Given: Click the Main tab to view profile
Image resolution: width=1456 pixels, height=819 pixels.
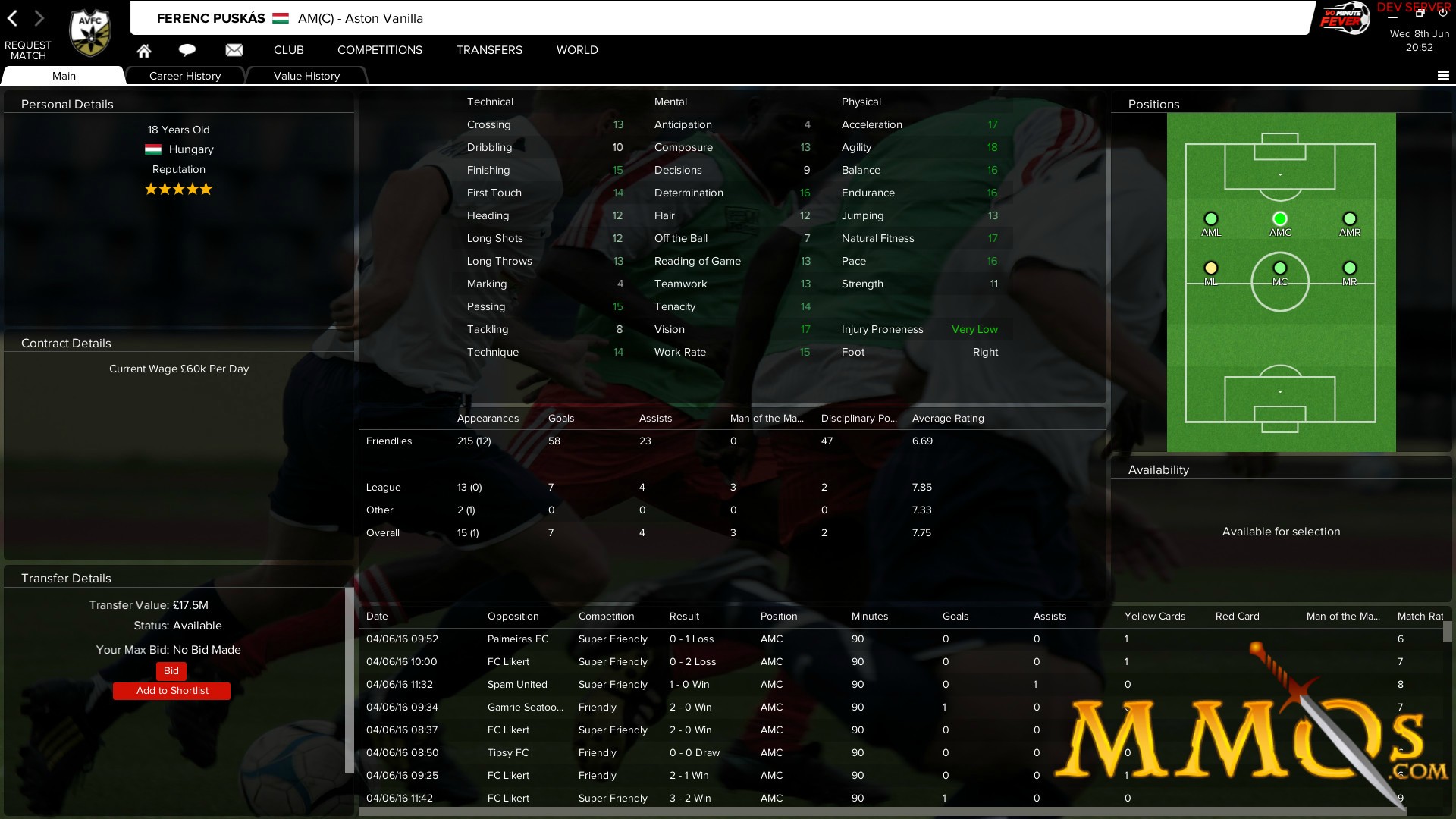Looking at the screenshot, I should coord(63,75).
